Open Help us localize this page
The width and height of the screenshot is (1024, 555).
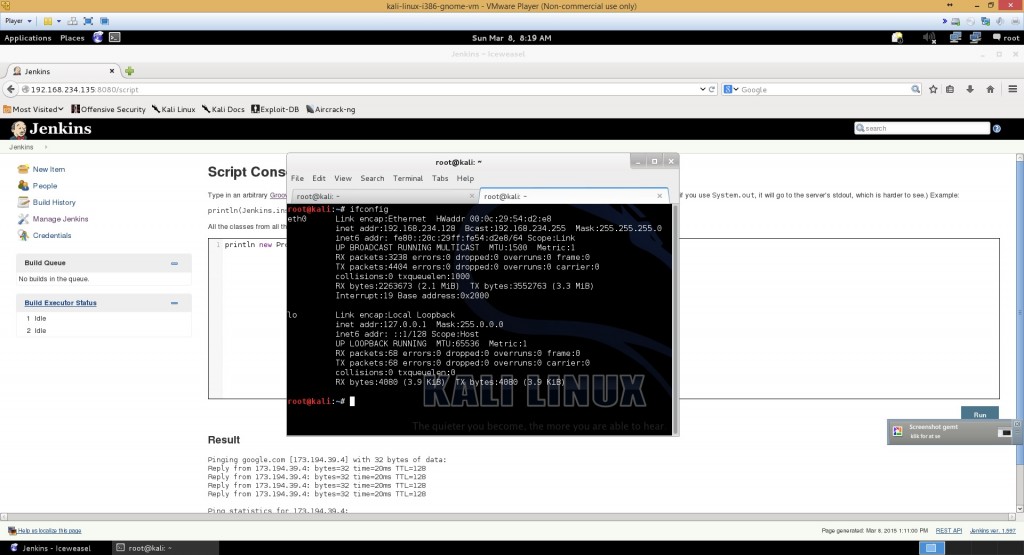pos(49,531)
